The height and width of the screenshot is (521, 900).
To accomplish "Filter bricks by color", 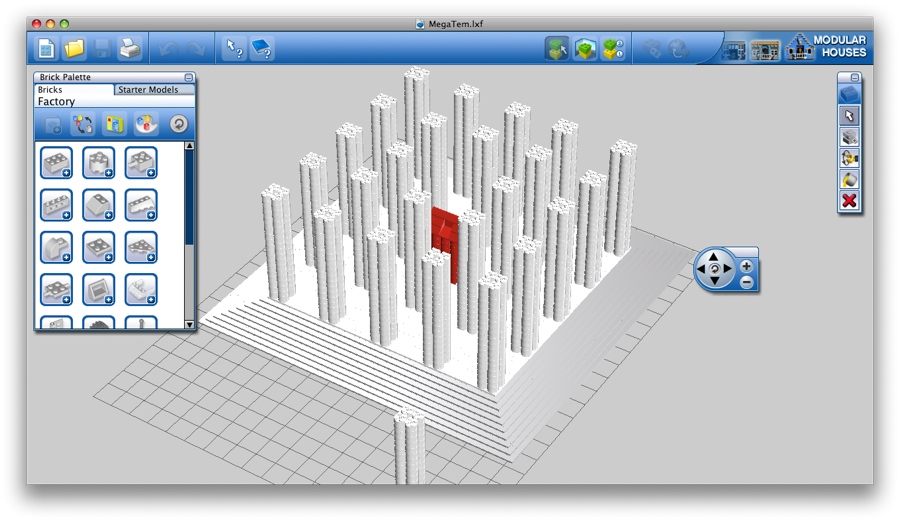I will [146, 124].
